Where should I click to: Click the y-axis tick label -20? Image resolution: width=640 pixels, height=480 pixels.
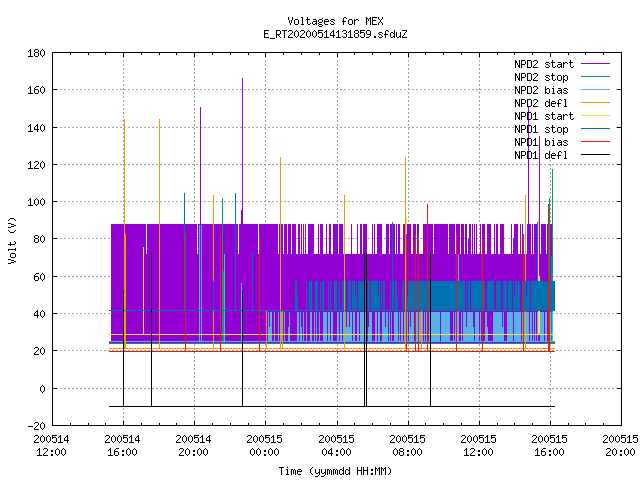pyautogui.click(x=36, y=426)
